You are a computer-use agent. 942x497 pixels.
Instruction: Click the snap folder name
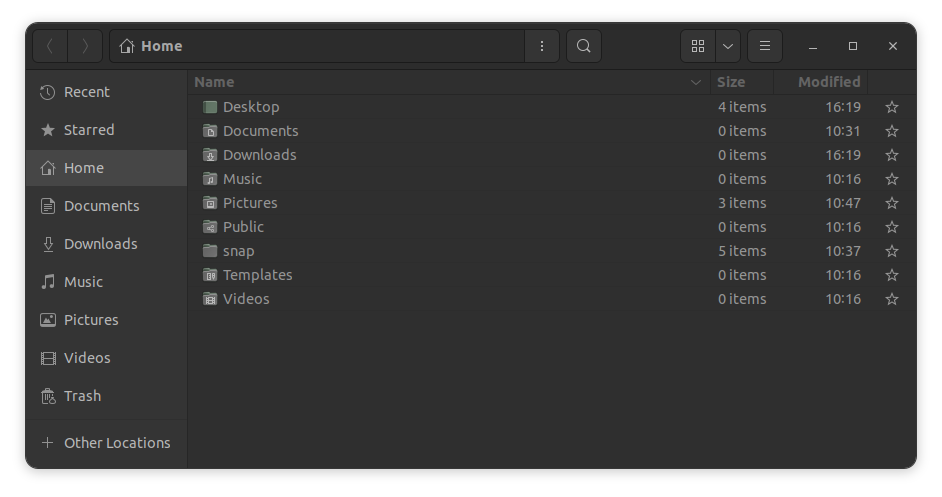tap(239, 252)
